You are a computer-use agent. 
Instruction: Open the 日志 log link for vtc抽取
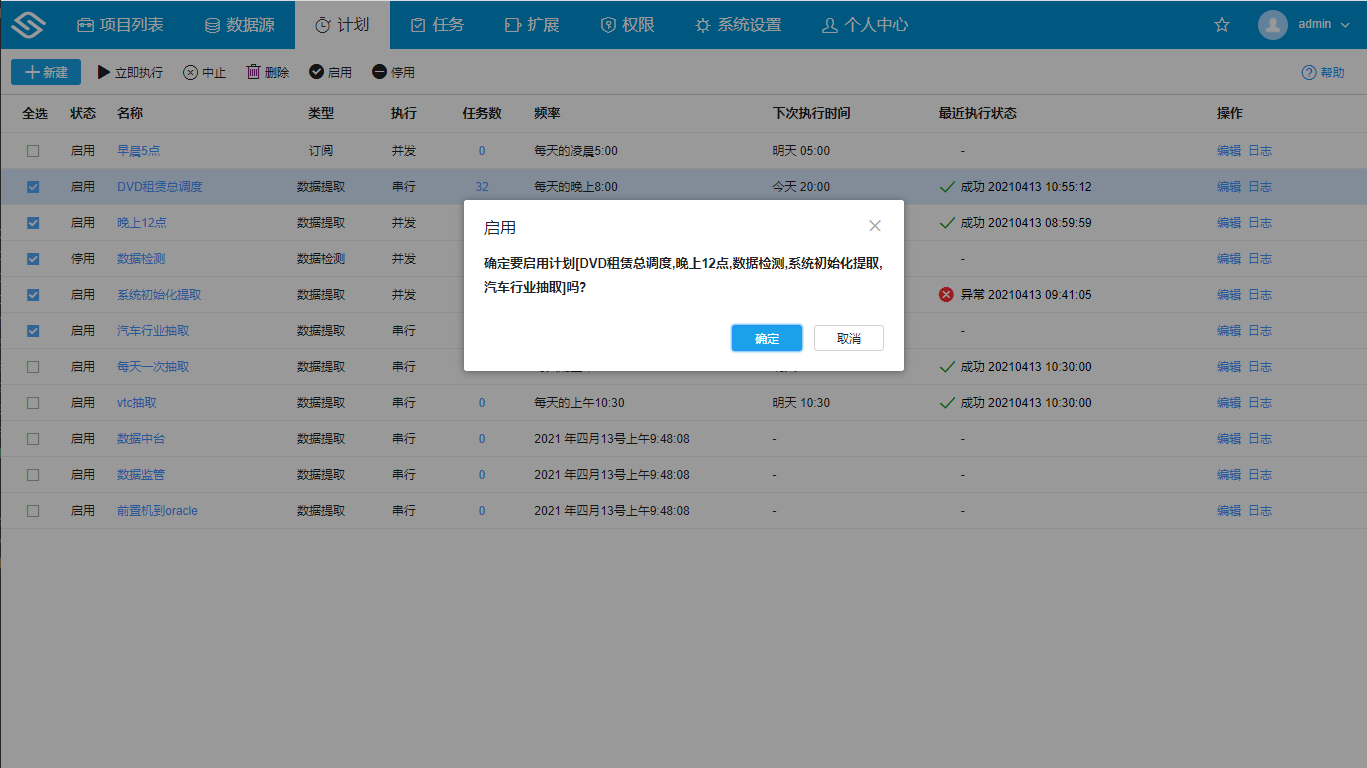tap(1260, 402)
